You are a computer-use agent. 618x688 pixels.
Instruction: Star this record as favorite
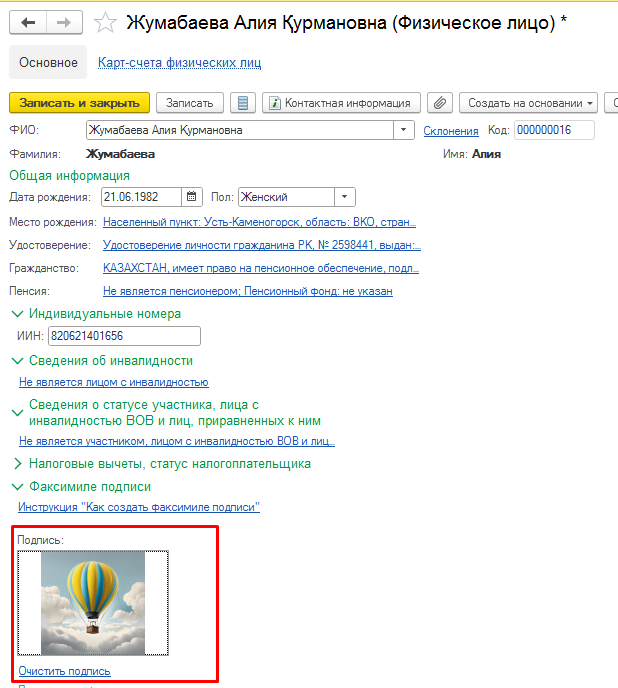pos(103,22)
